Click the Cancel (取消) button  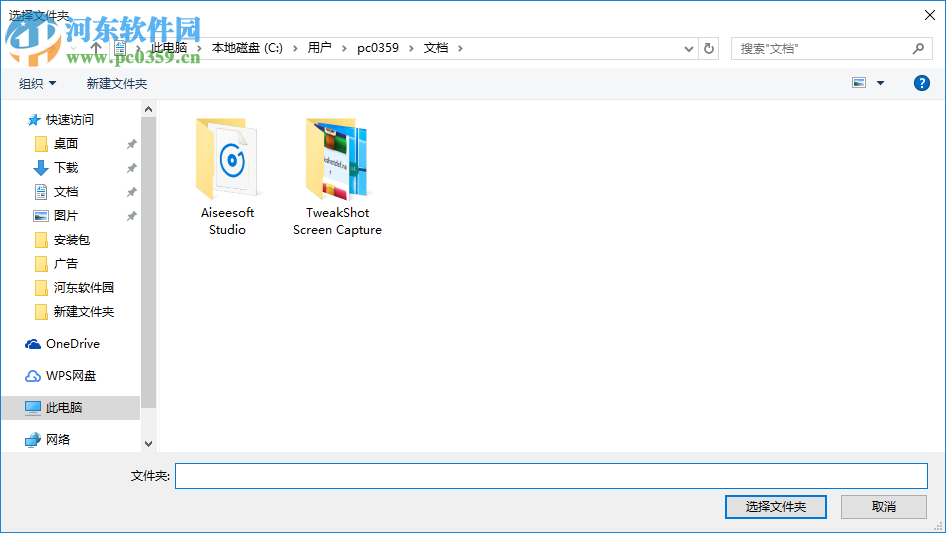[x=884, y=506]
